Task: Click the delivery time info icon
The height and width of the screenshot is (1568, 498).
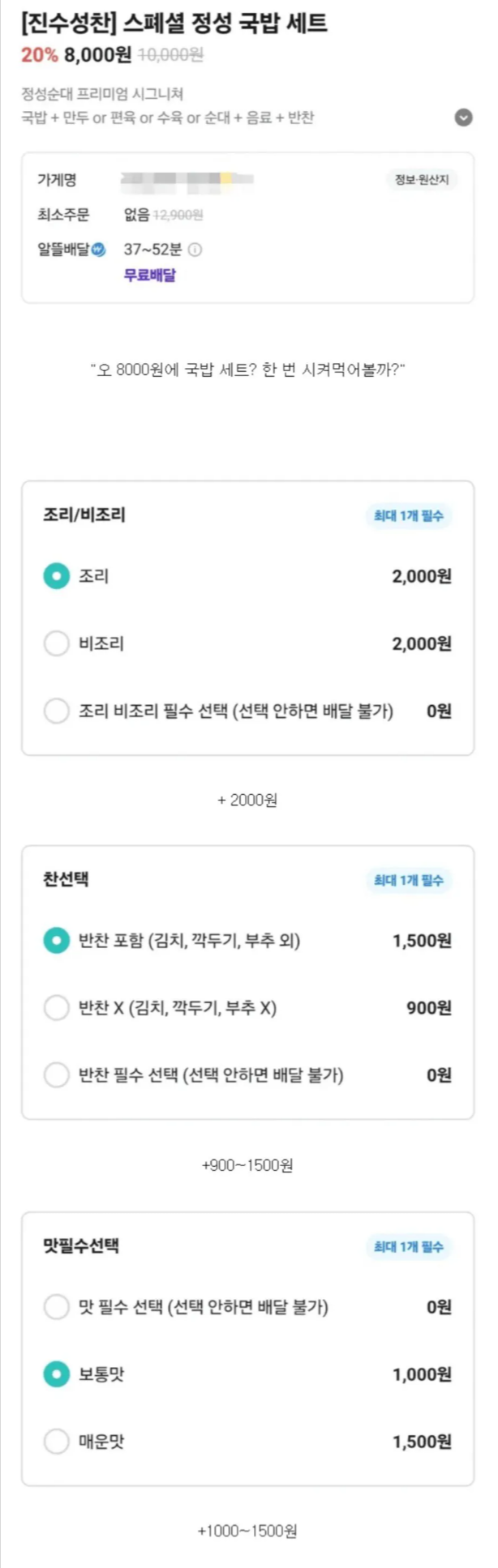Action: (195, 250)
